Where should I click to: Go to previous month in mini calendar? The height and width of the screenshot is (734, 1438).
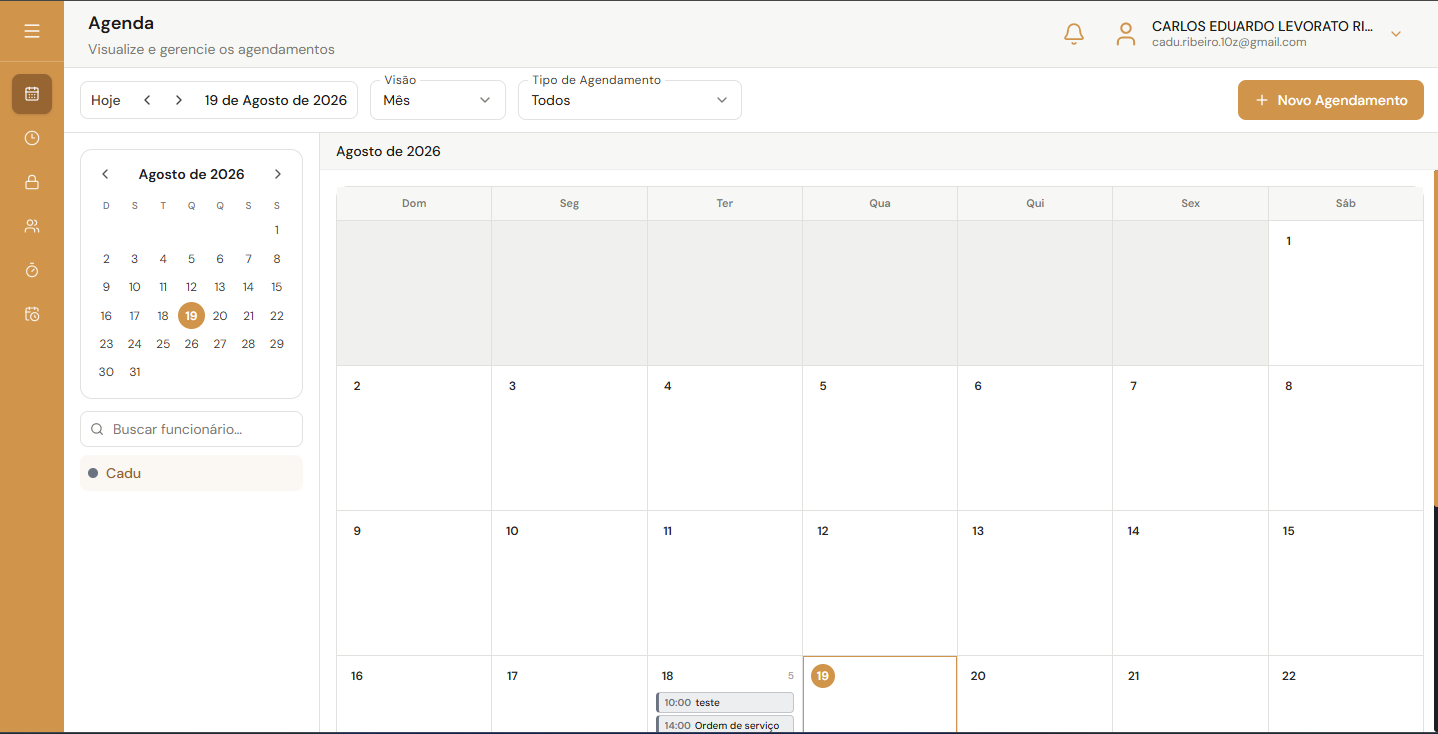tap(105, 174)
